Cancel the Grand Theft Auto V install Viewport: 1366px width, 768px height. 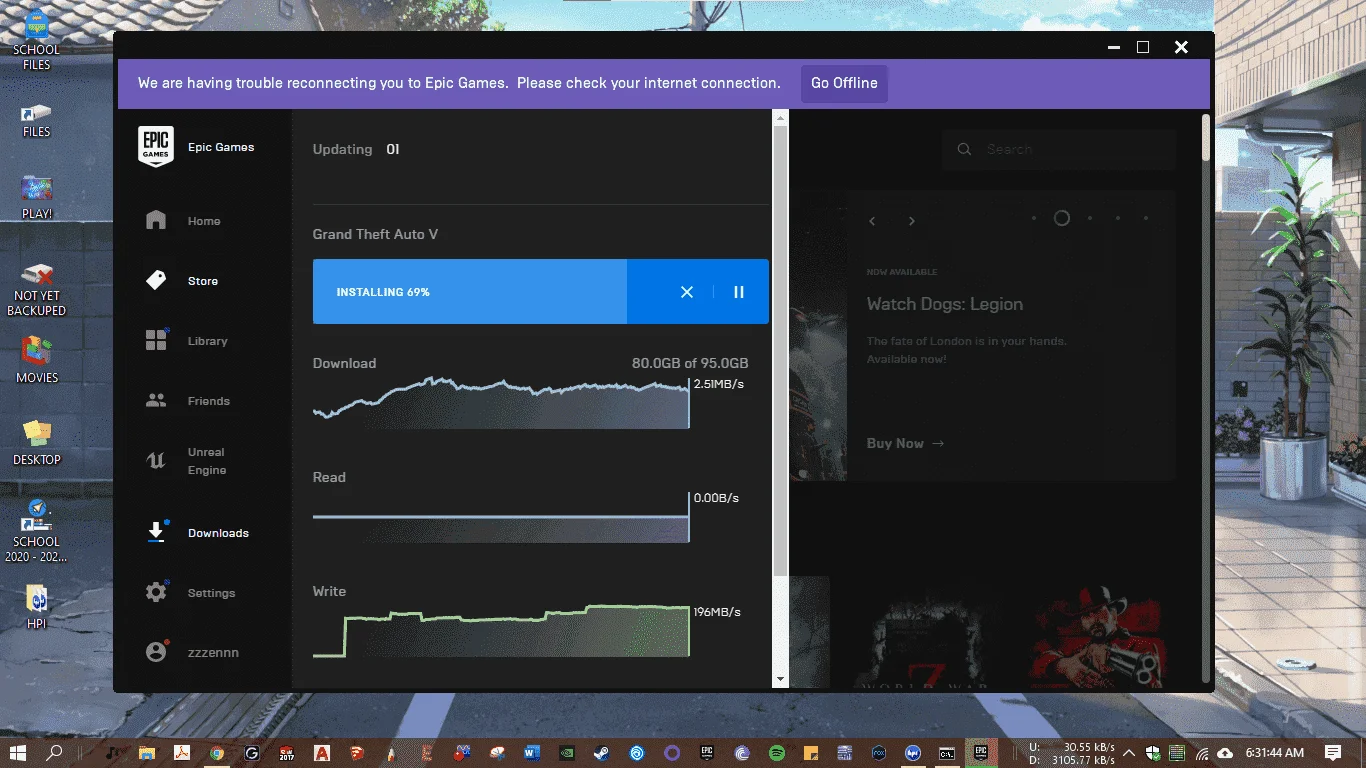click(x=687, y=292)
